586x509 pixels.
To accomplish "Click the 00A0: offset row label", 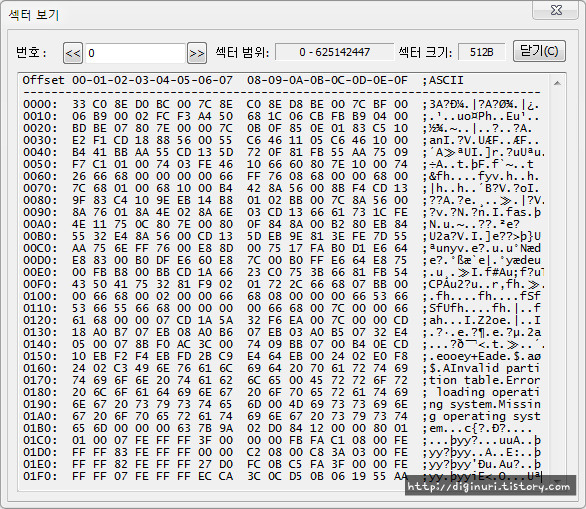I will tap(40, 224).
